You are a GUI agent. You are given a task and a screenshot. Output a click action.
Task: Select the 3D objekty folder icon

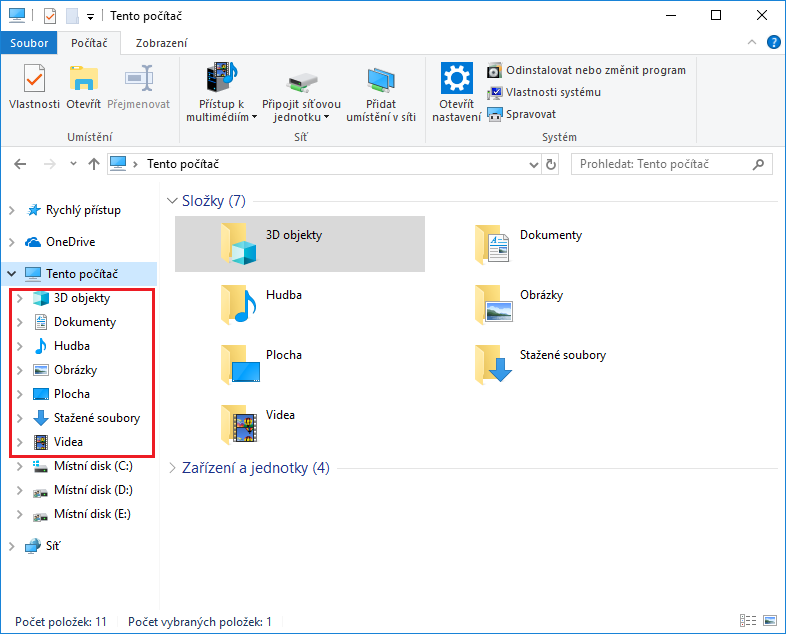239,244
